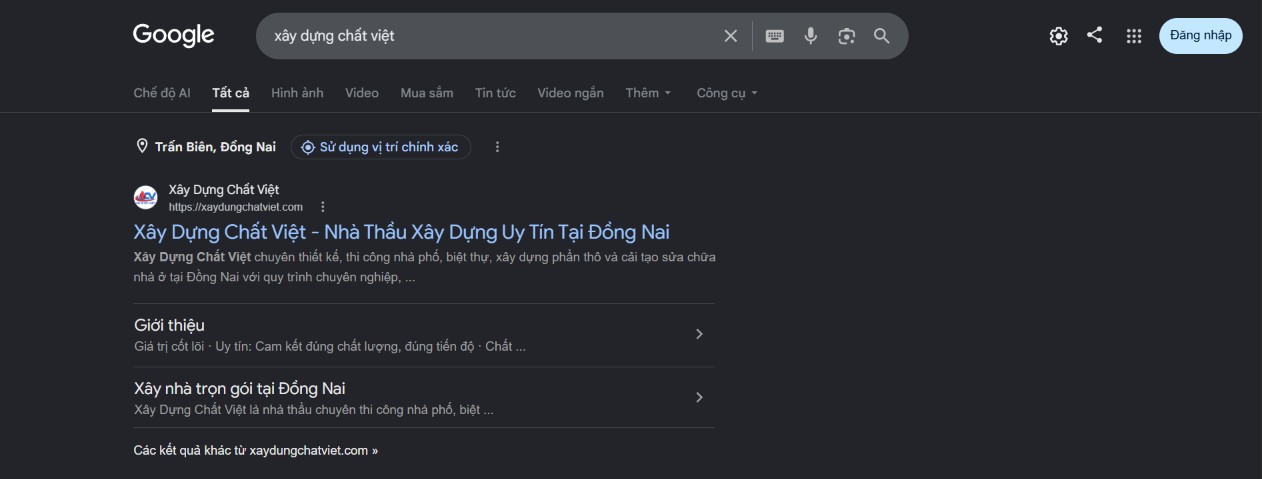Open the Video results tab
Viewport: 1262px width, 479px height.
[x=362, y=93]
